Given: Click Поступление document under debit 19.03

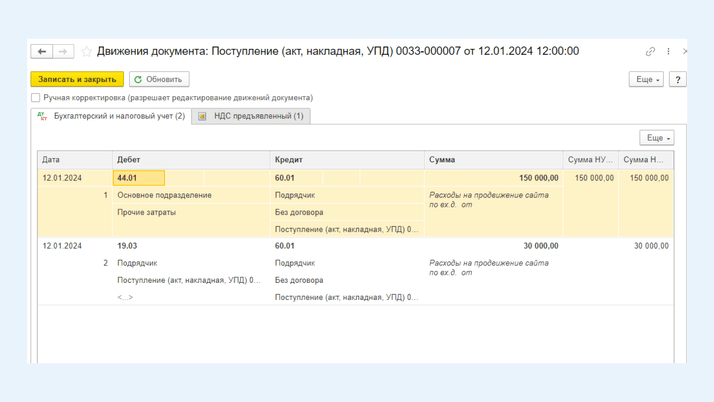Looking at the screenshot, I should (x=189, y=280).
